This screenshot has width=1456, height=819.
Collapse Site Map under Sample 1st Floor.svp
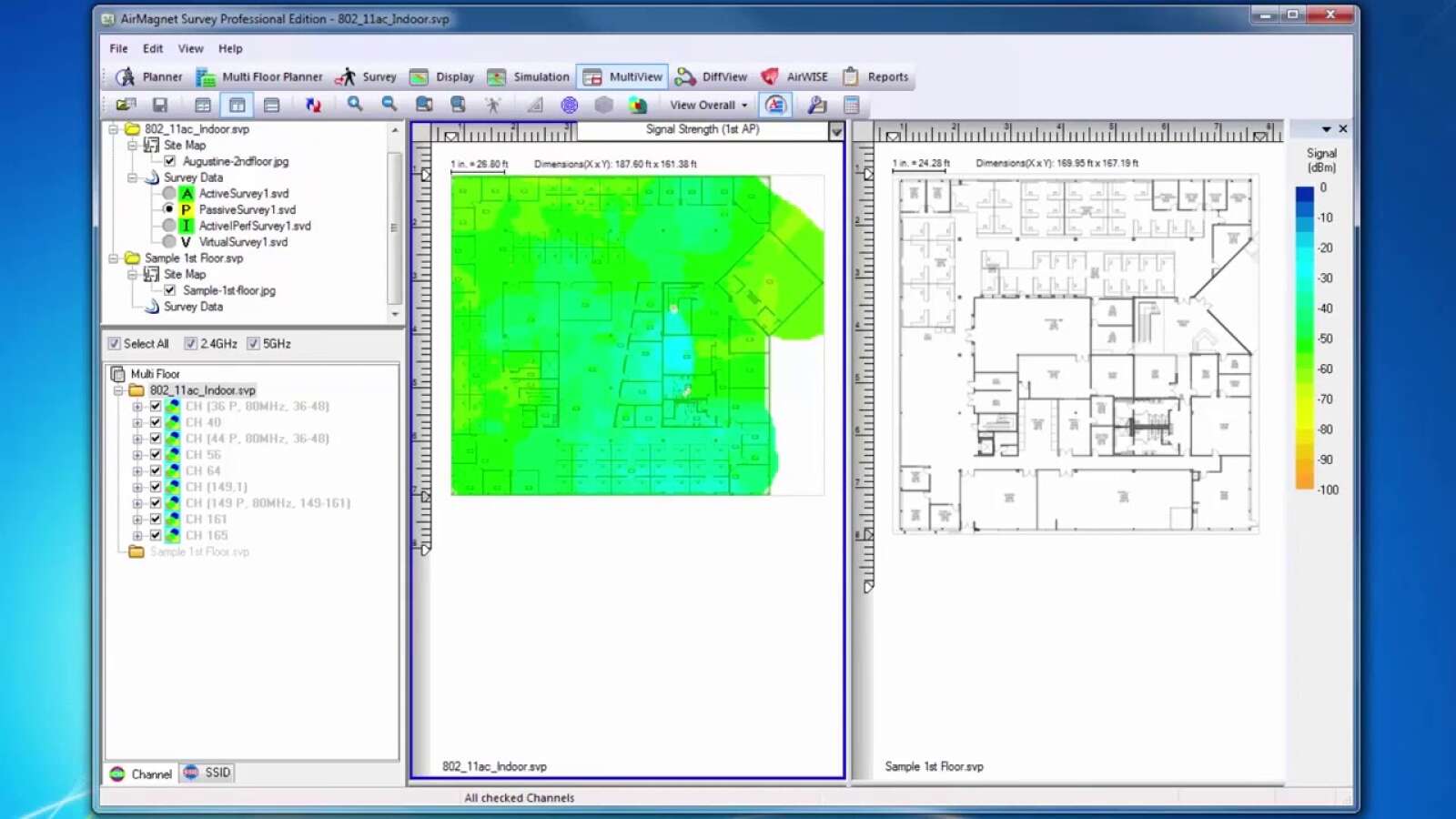[x=133, y=274]
